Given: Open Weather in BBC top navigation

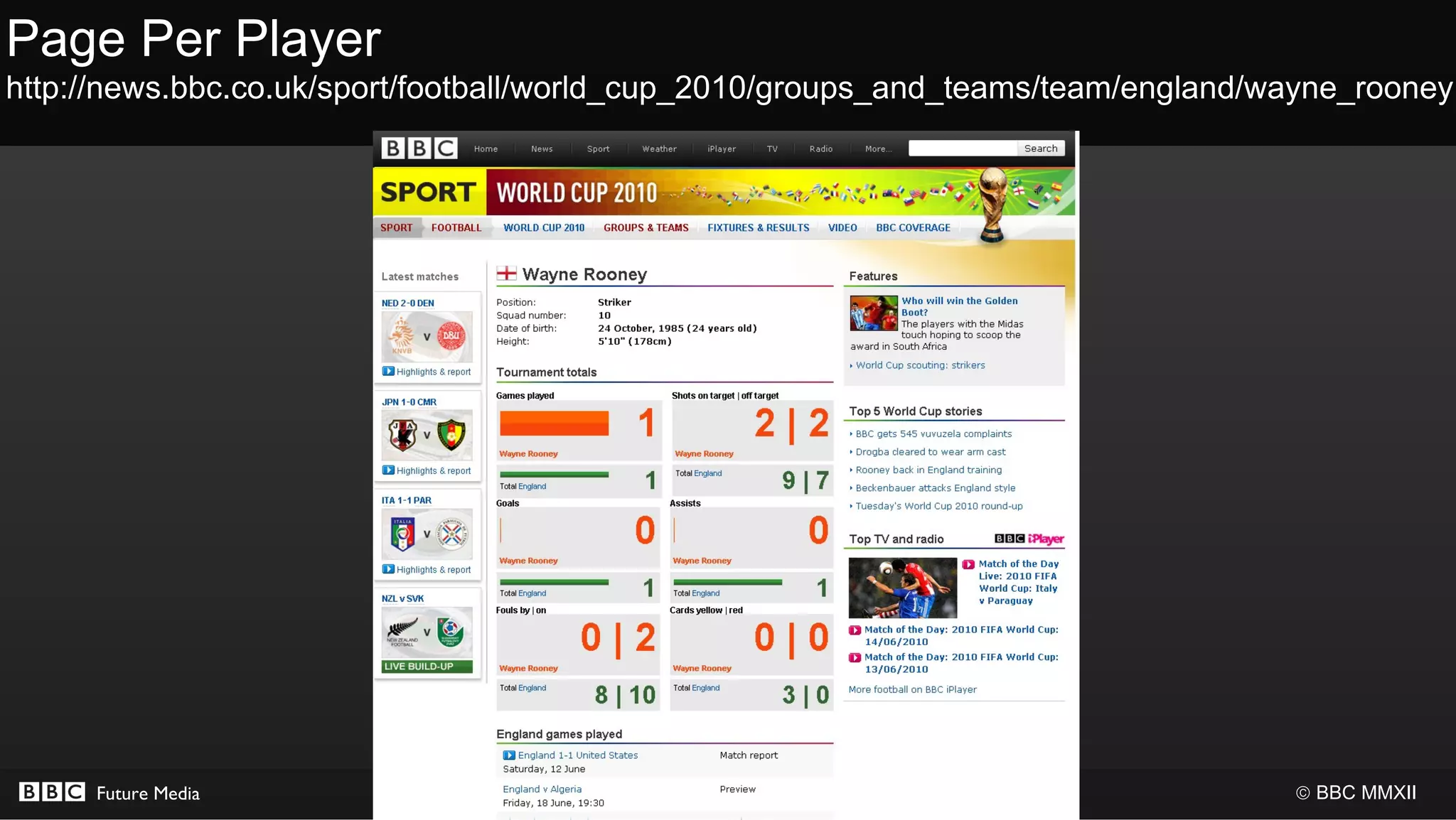Looking at the screenshot, I should coord(659,149).
